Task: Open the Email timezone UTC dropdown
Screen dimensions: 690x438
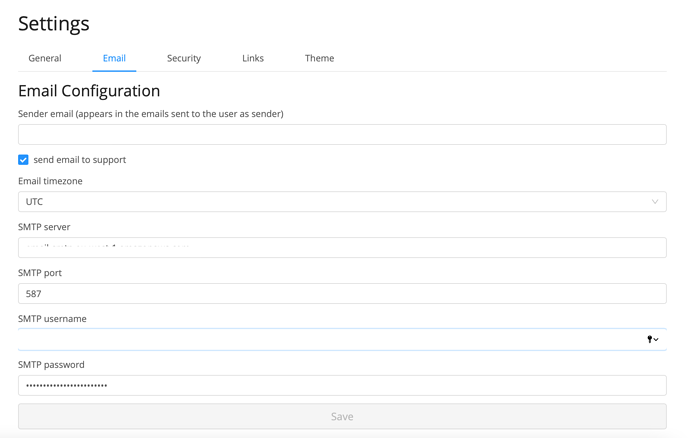Action: (x=340, y=202)
